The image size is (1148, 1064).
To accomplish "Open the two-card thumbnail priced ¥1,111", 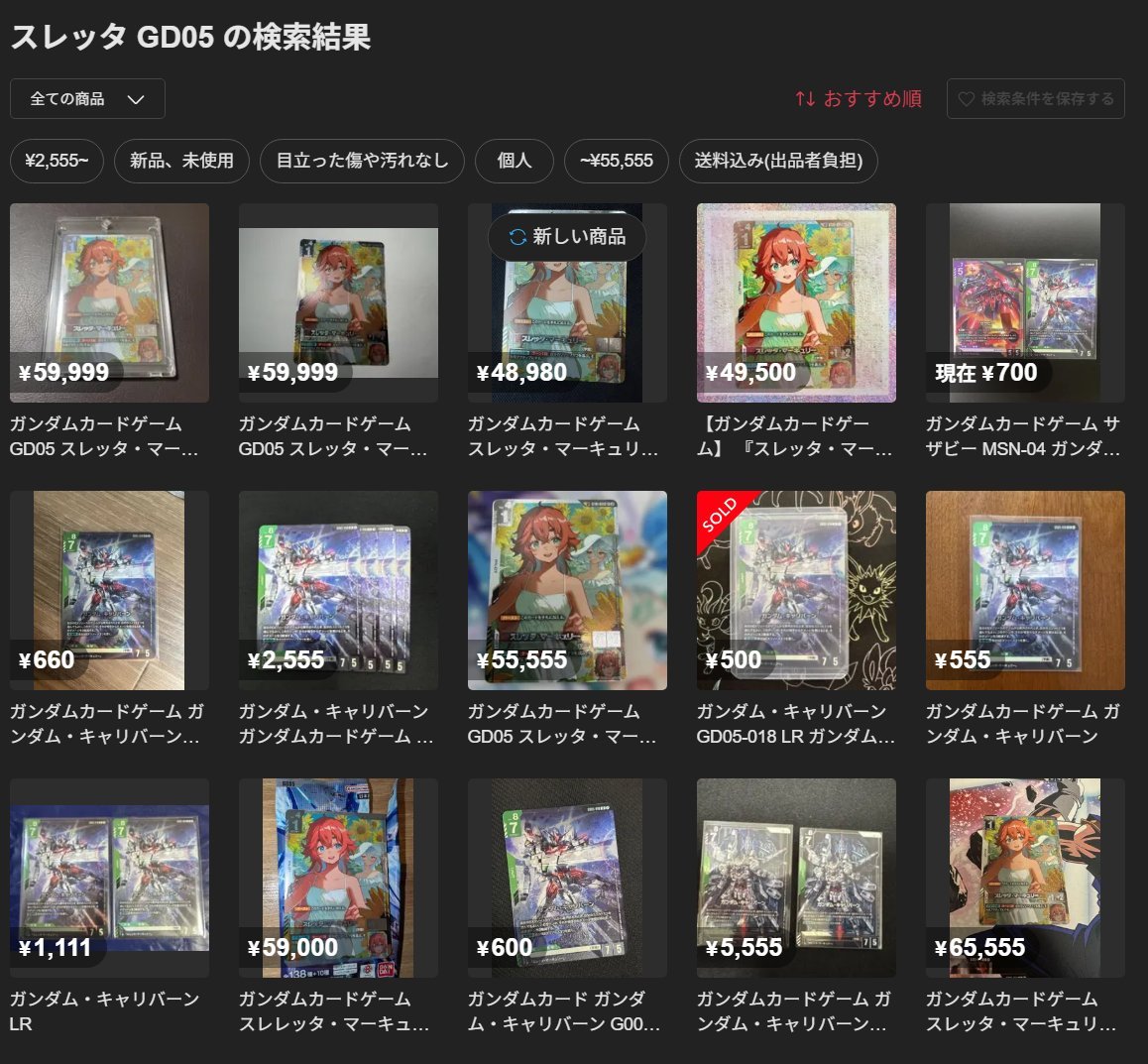I will pos(110,878).
